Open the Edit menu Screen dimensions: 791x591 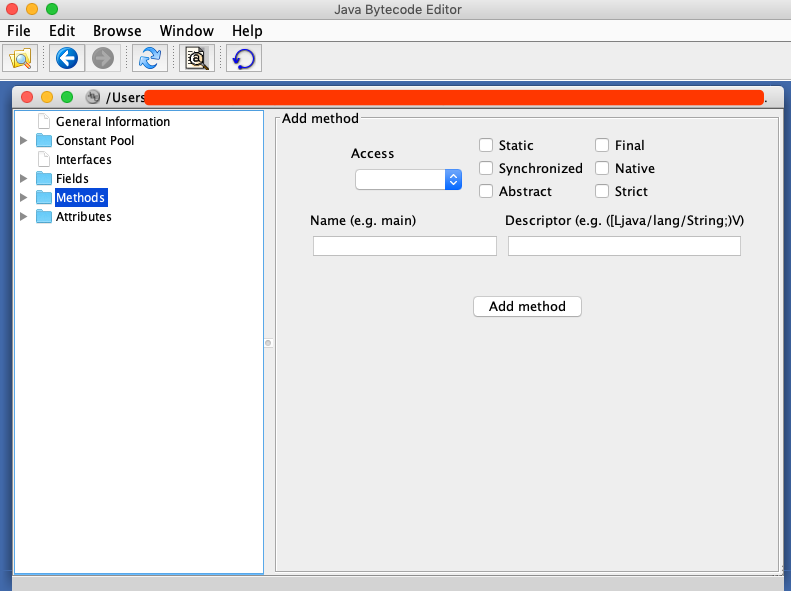62,31
